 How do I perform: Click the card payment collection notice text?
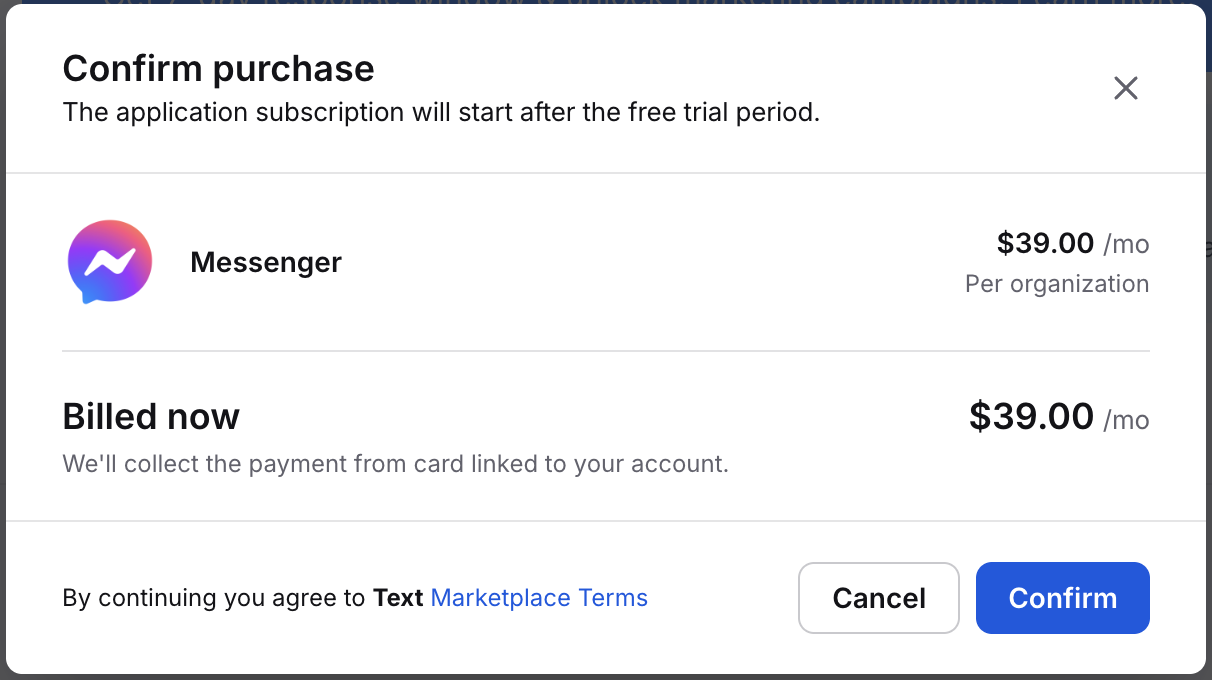coord(395,464)
